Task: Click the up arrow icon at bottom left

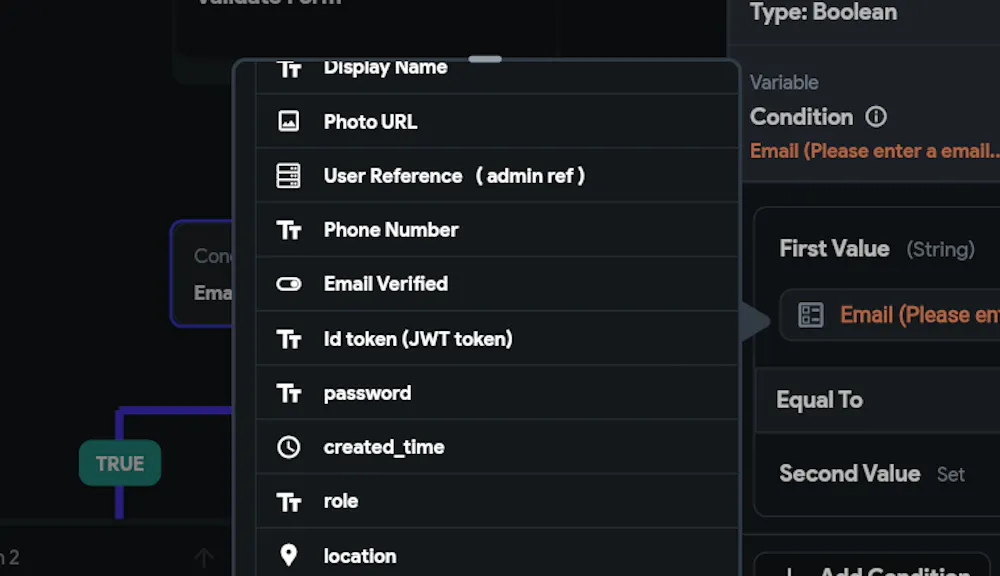Action: click(204, 558)
